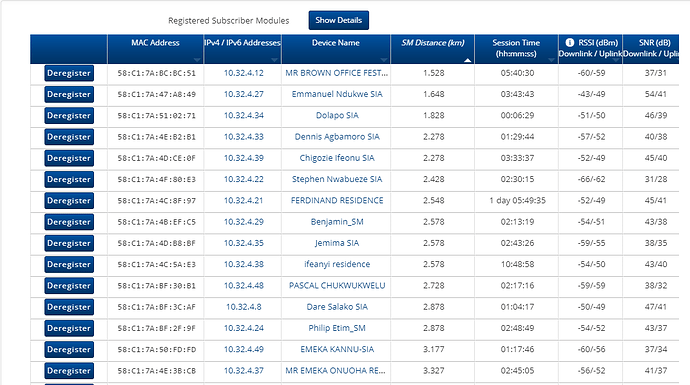This screenshot has height=385, width=690.
Task: Open IP address 10.32.4.35 link
Action: point(243,243)
